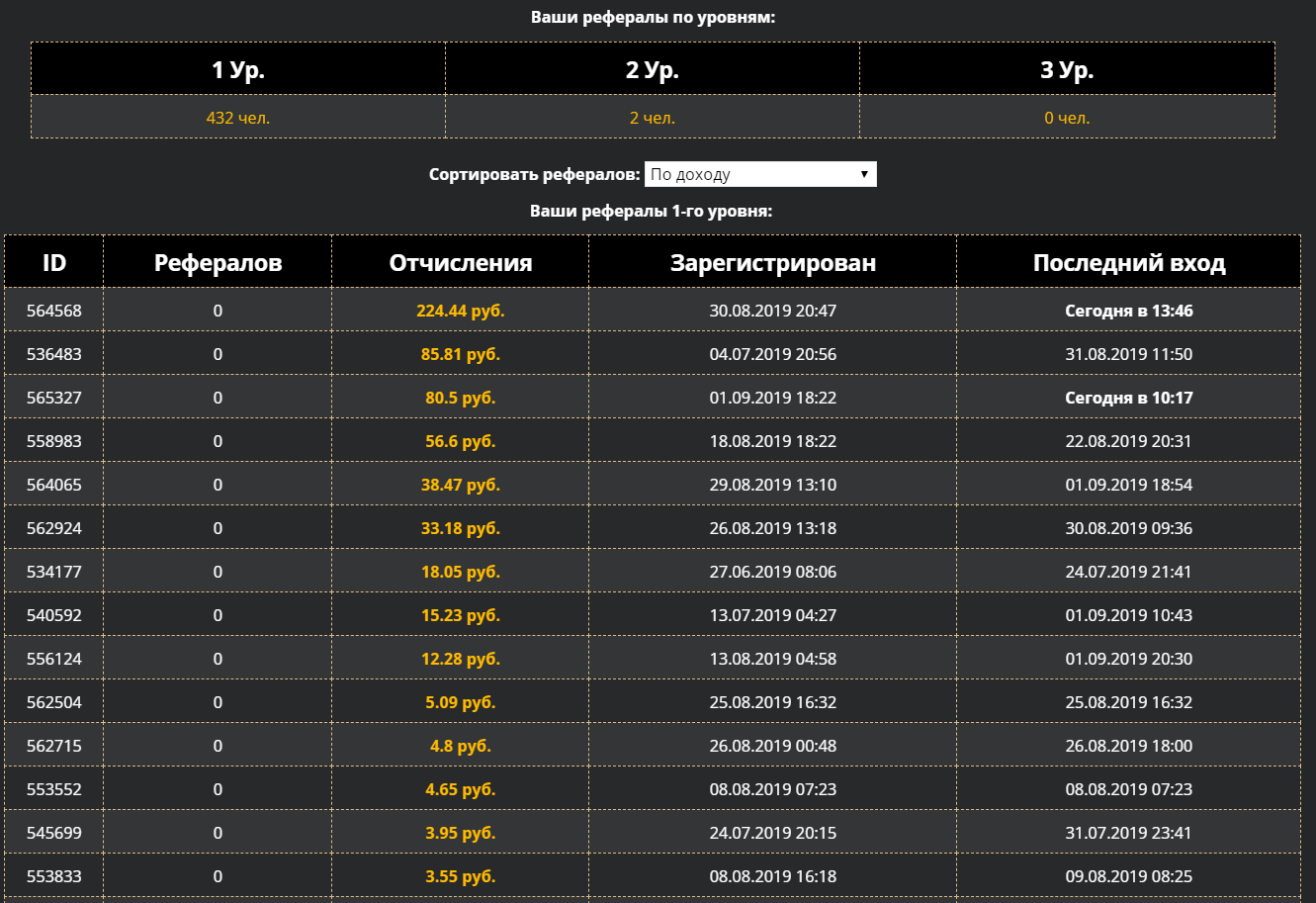Click the 80.5 руб. earnings amount
1316x903 pixels.
461,398
